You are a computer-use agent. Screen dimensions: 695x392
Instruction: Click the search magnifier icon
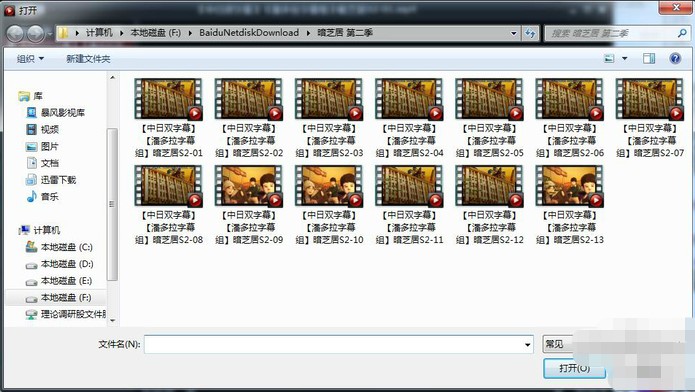pos(682,33)
